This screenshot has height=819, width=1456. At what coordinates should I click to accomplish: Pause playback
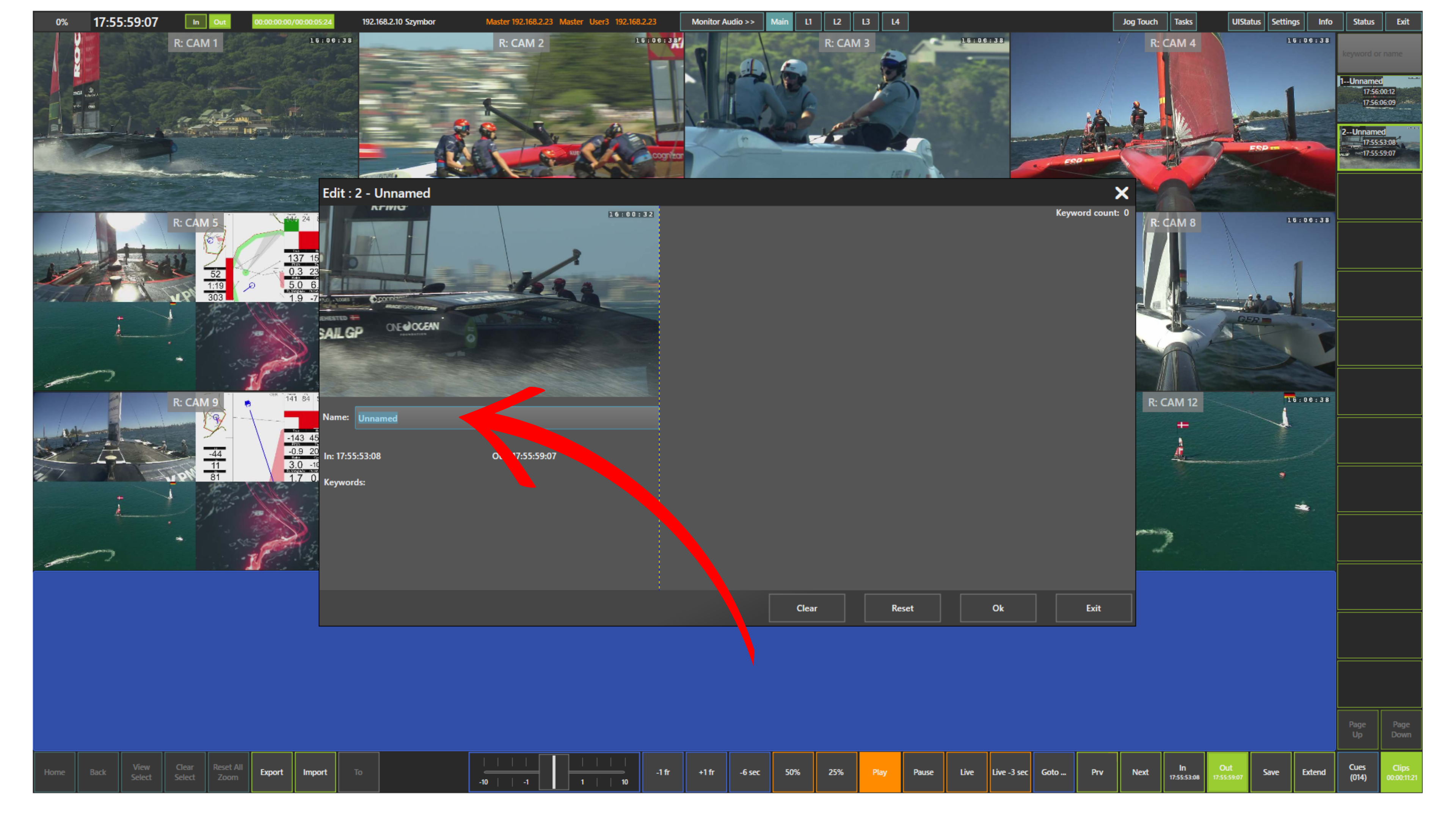tap(923, 772)
